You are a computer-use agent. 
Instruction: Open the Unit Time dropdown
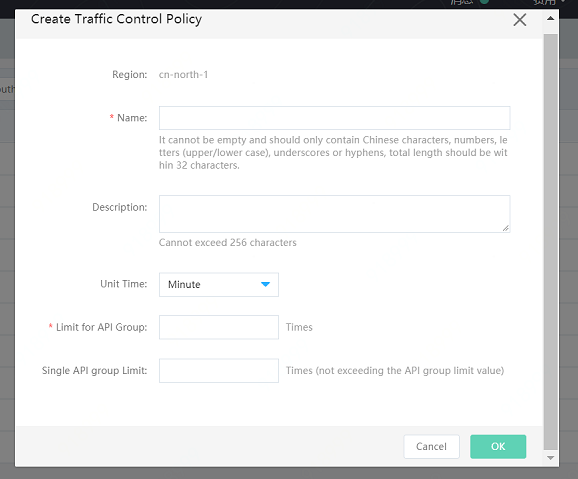(219, 285)
